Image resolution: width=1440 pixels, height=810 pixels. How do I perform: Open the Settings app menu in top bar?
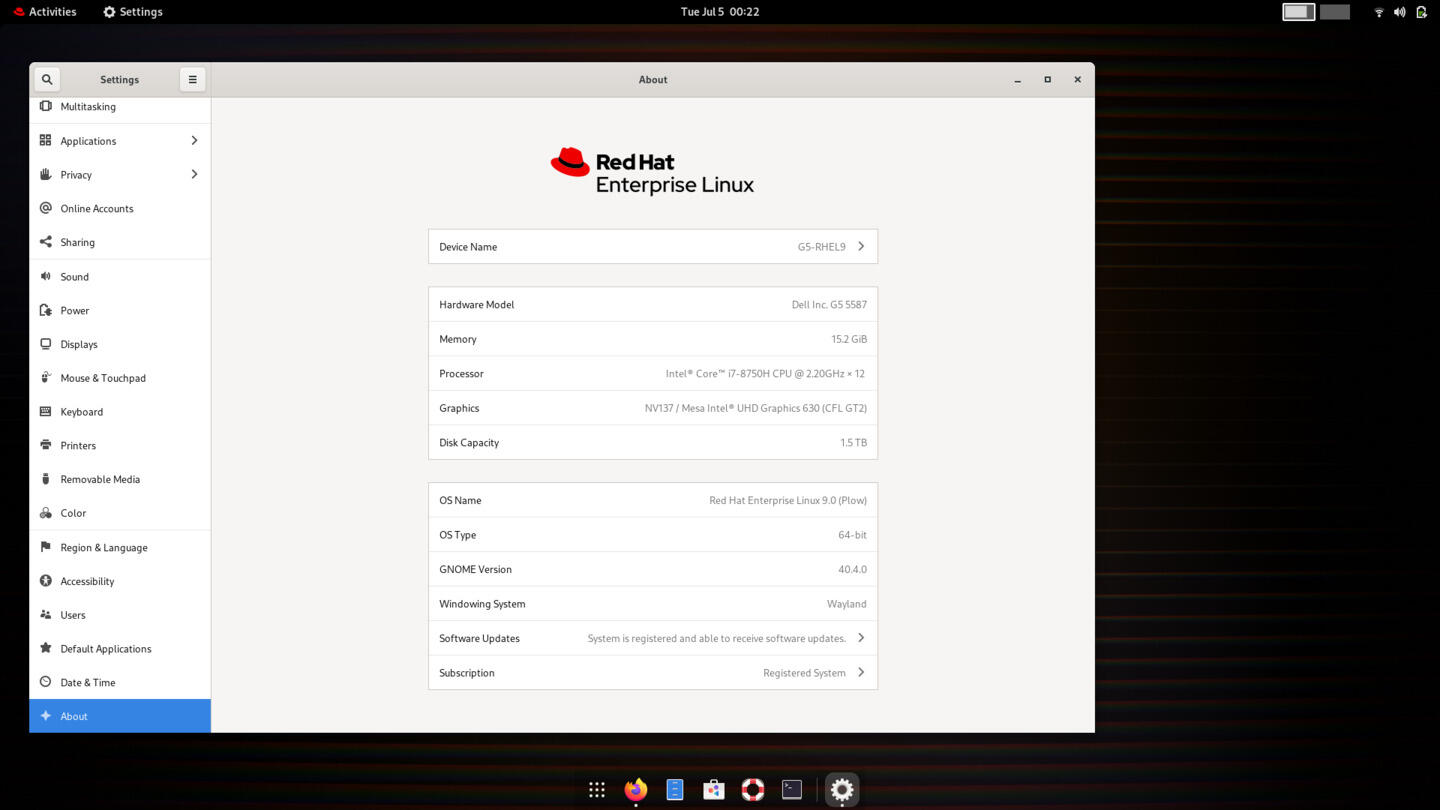[x=133, y=12]
